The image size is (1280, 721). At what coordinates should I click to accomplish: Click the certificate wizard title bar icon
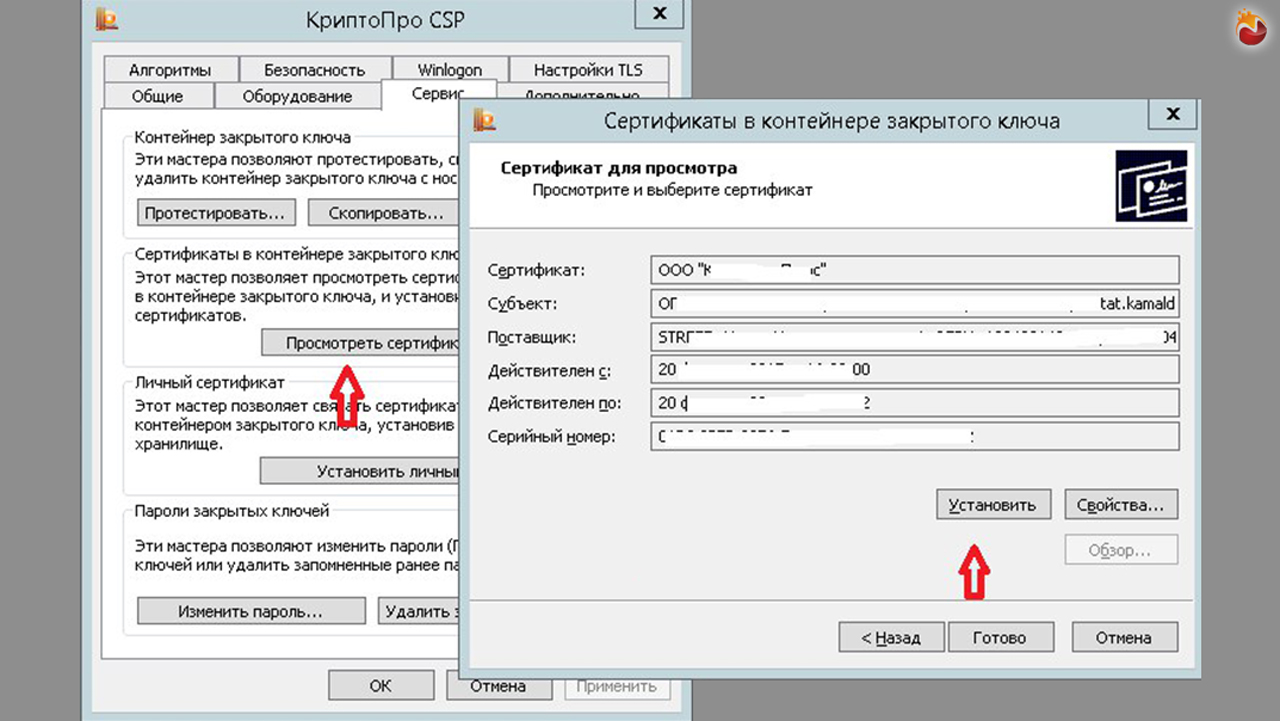coord(485,121)
